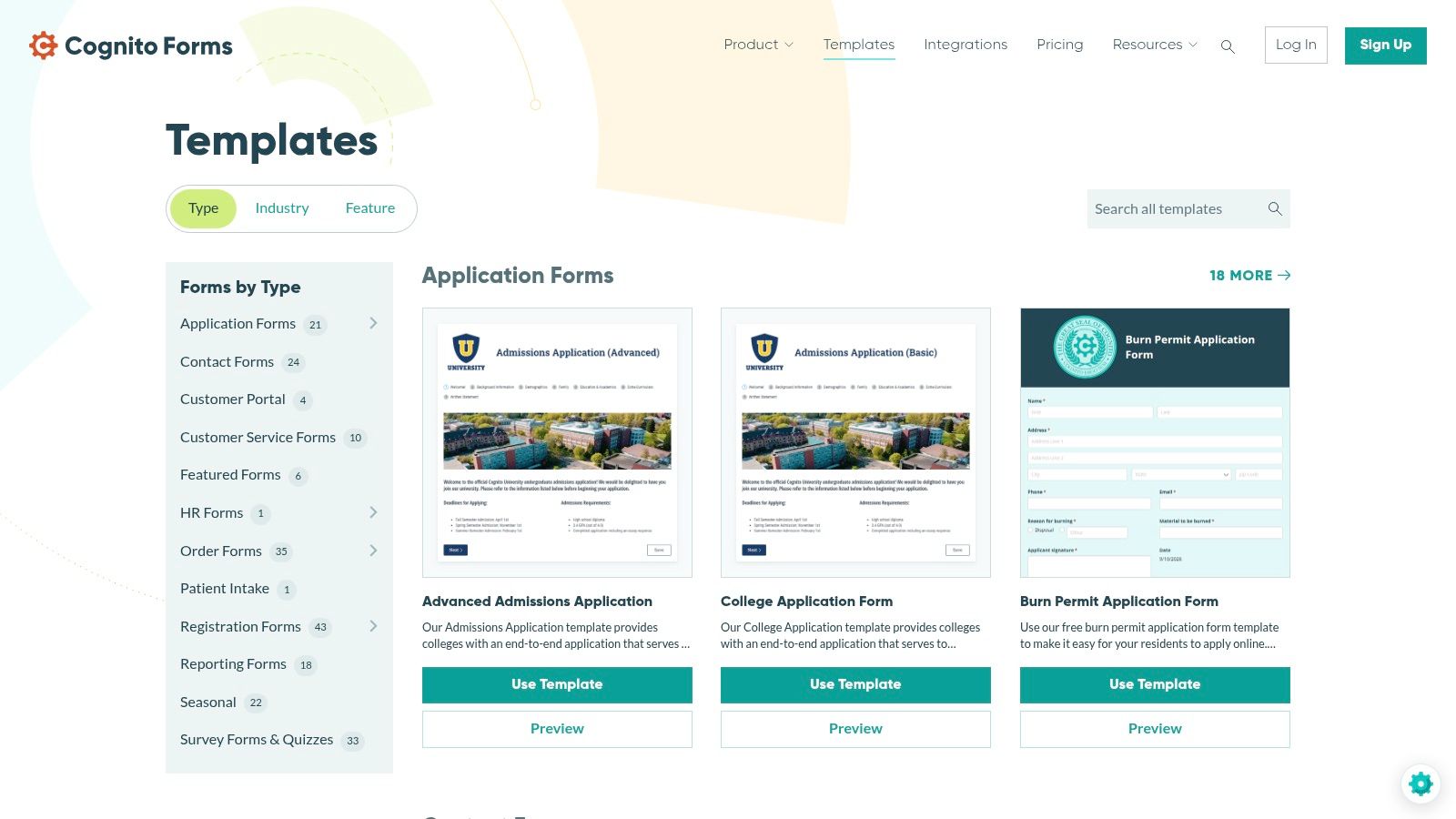Open Application Forms category link

pos(238,324)
